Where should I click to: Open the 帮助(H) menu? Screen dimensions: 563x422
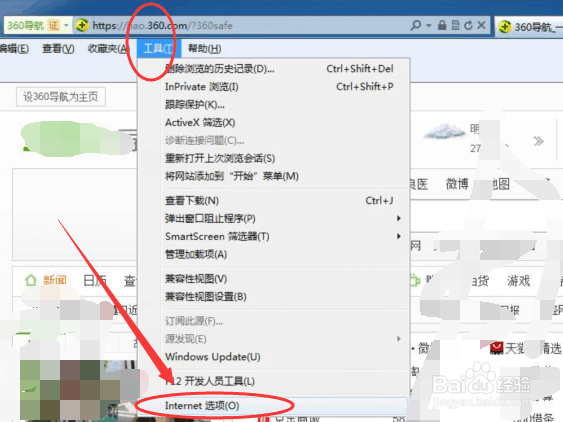pyautogui.click(x=205, y=48)
